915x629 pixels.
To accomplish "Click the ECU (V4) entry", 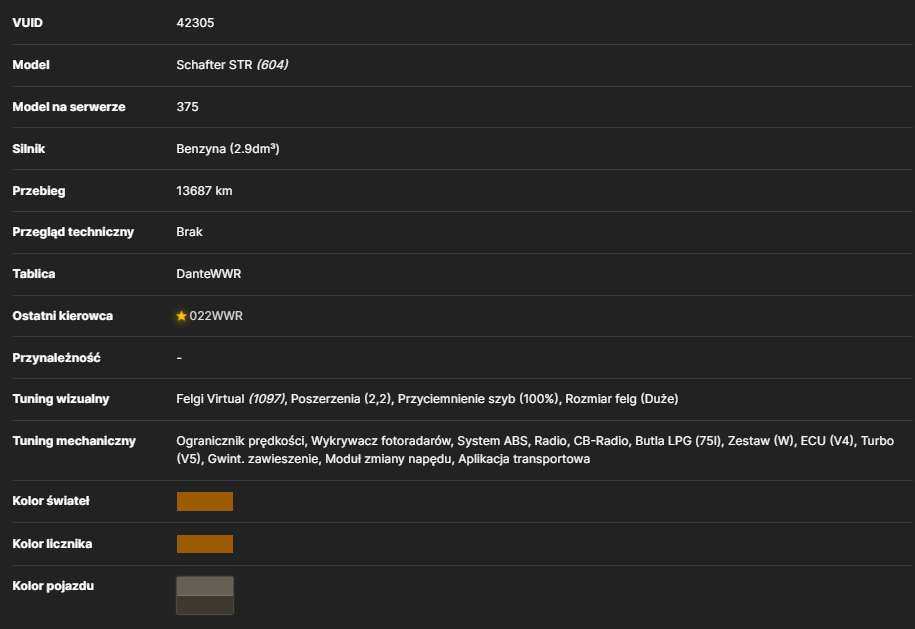I will coord(827,441).
